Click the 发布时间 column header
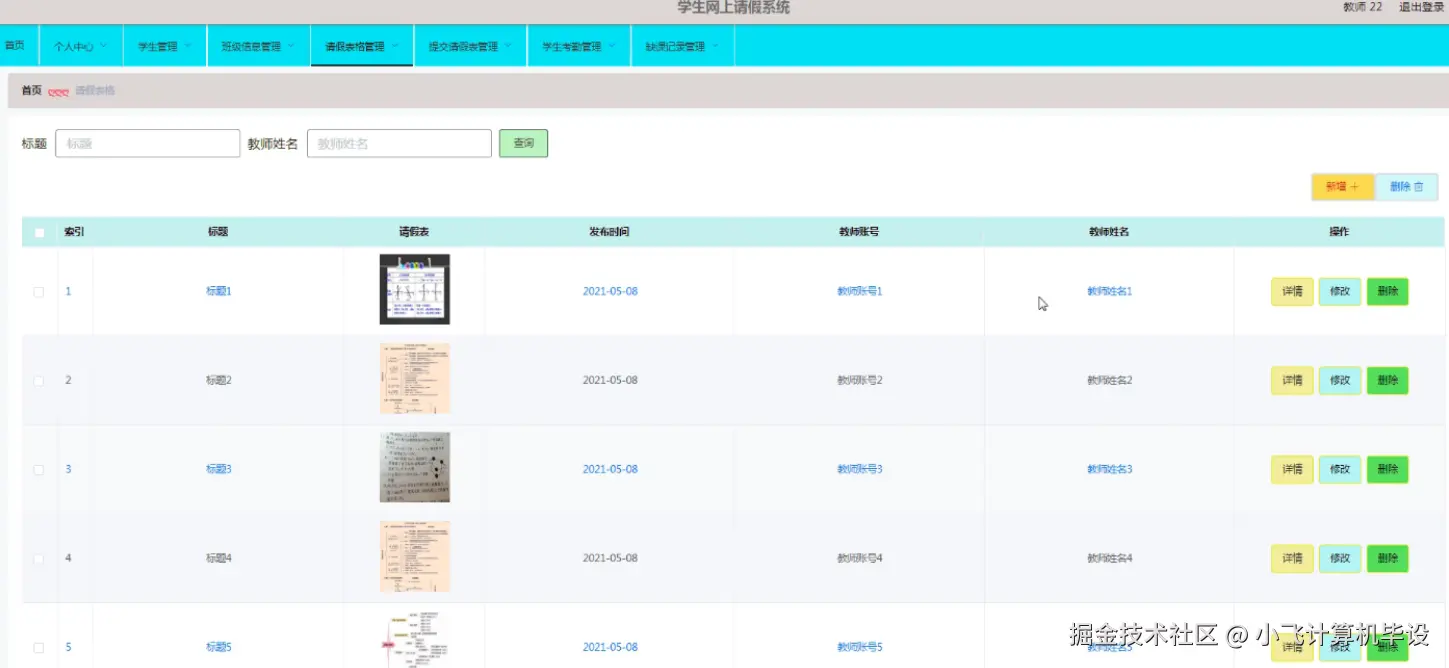 pyautogui.click(x=609, y=232)
